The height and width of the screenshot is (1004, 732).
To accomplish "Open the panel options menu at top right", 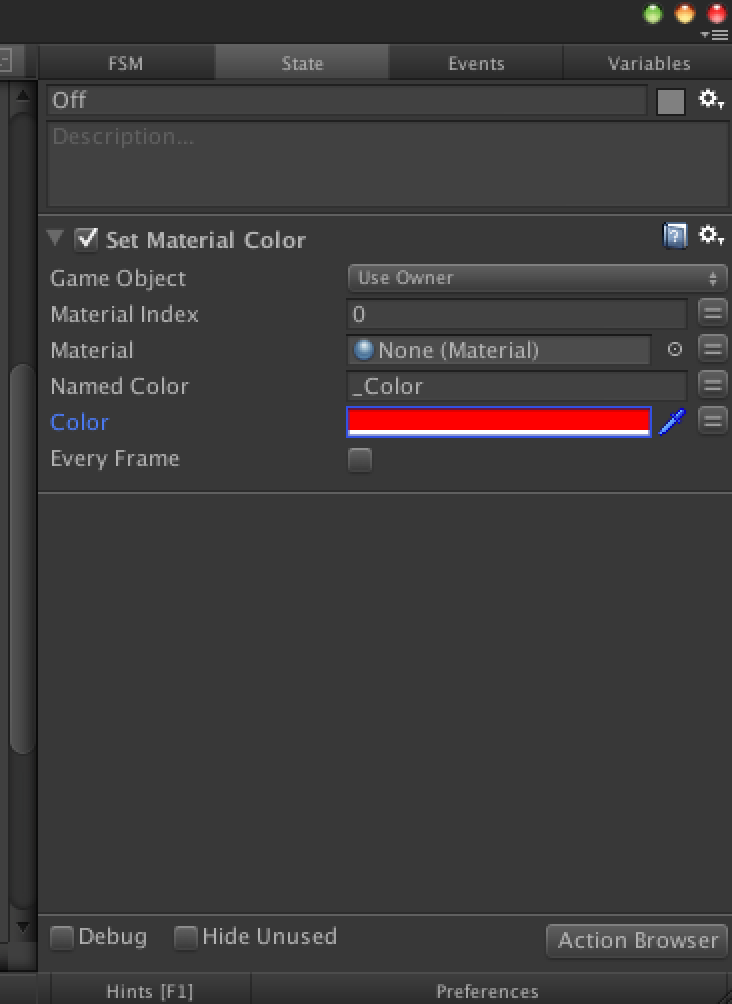I will (x=716, y=35).
